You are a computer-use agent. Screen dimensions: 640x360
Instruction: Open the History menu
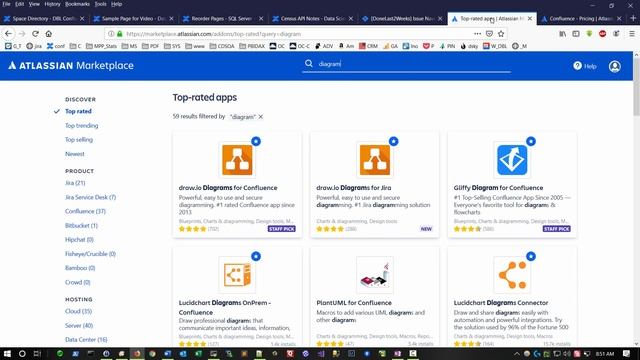[52, 4]
